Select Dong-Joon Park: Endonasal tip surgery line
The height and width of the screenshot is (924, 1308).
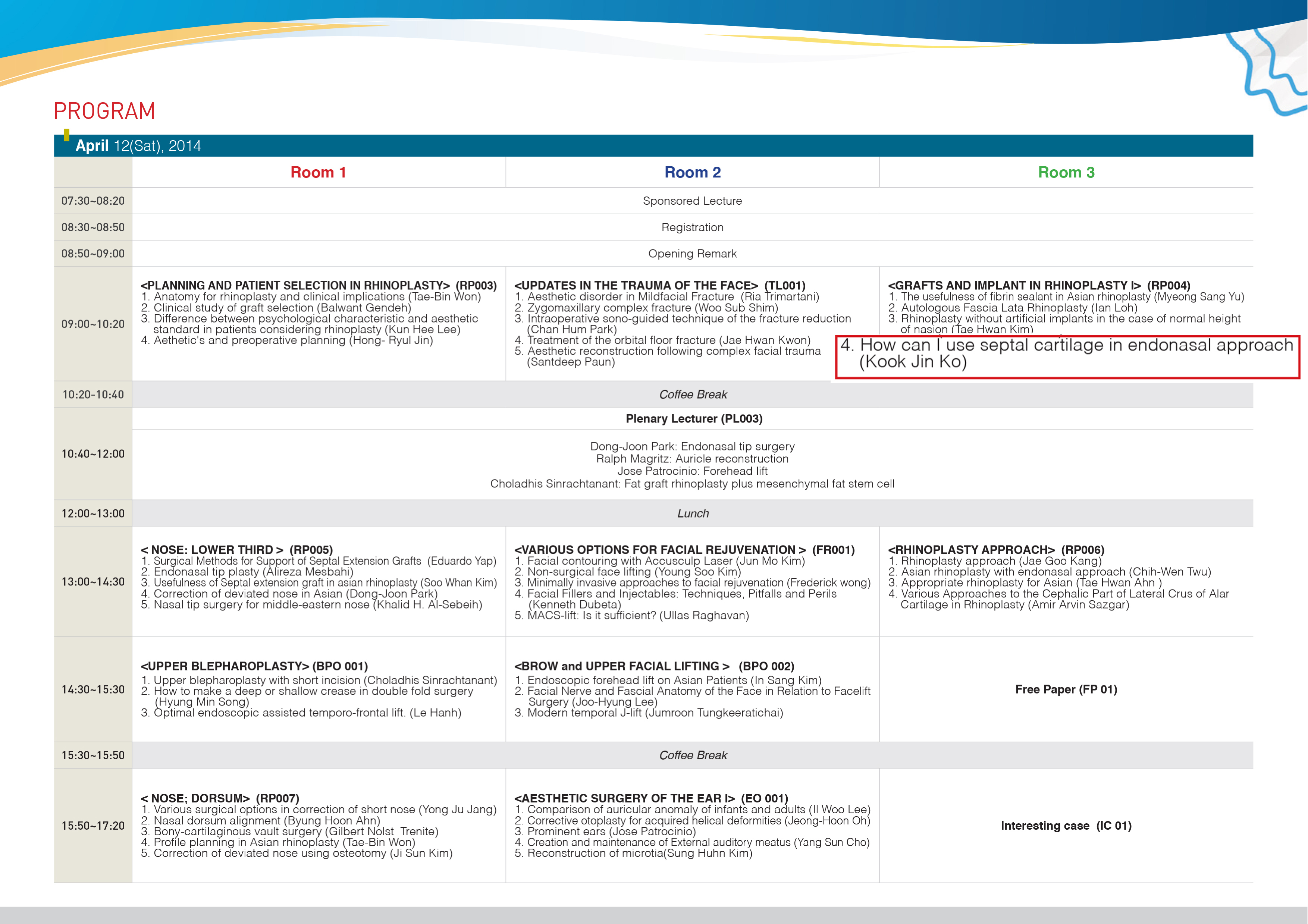tap(692, 447)
